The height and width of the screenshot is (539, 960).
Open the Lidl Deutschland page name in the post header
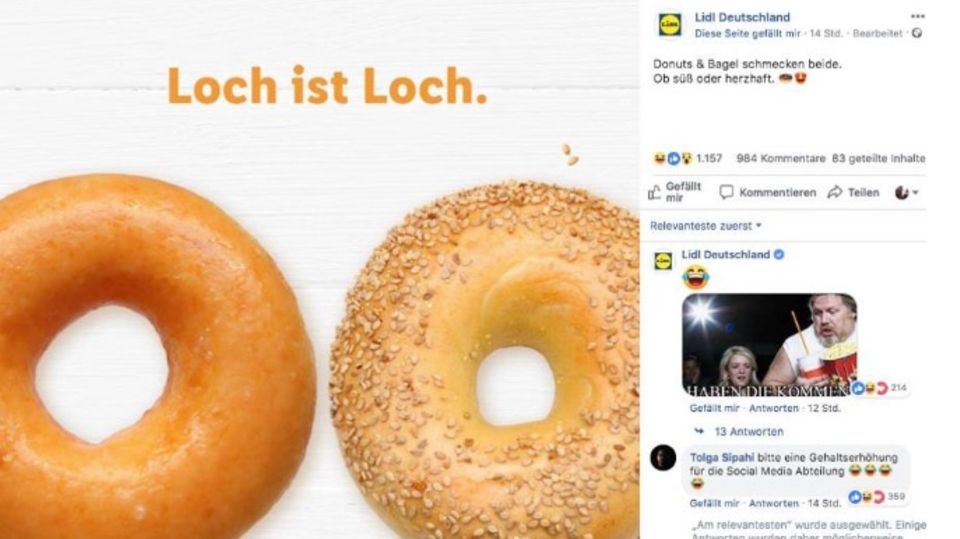coord(742,17)
